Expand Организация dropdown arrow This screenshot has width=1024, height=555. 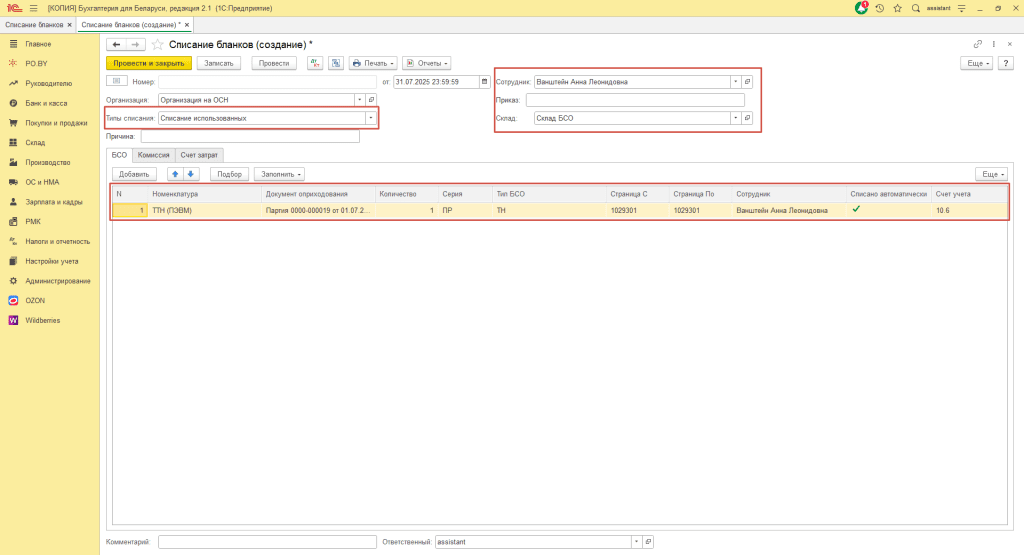tap(359, 100)
